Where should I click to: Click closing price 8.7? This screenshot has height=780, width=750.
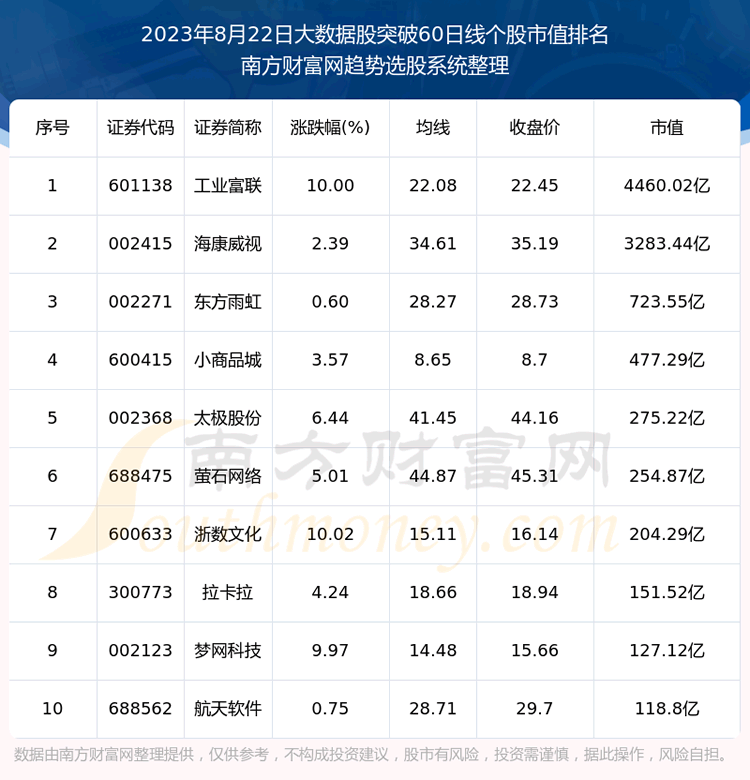tap(535, 360)
